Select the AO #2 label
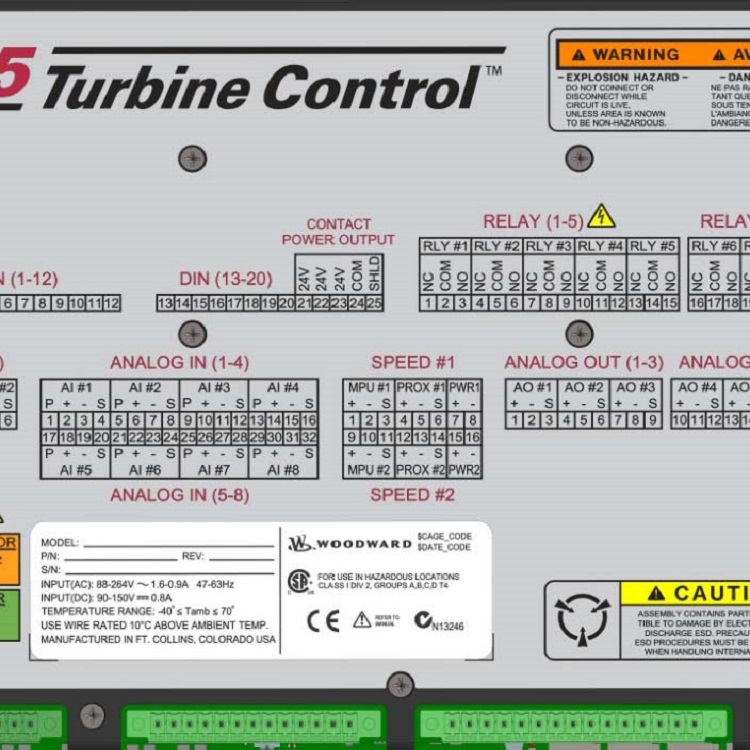Viewport: 750px width, 750px height. point(584,387)
